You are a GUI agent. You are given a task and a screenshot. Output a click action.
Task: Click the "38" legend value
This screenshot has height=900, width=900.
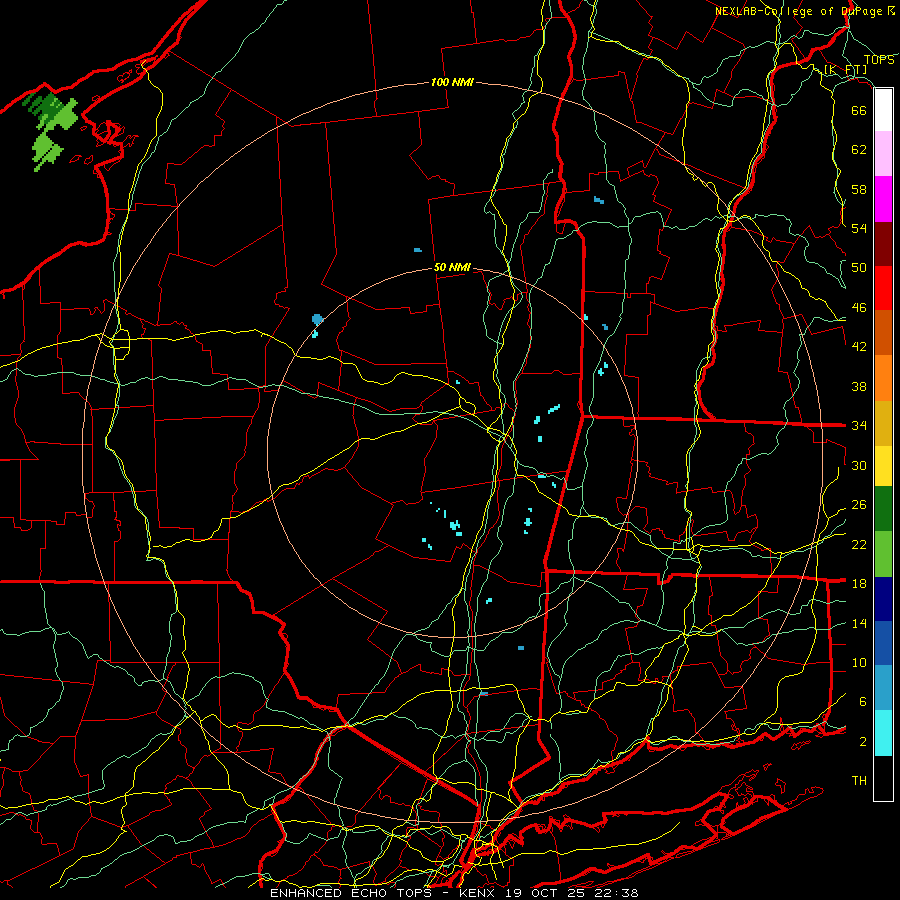point(859,386)
